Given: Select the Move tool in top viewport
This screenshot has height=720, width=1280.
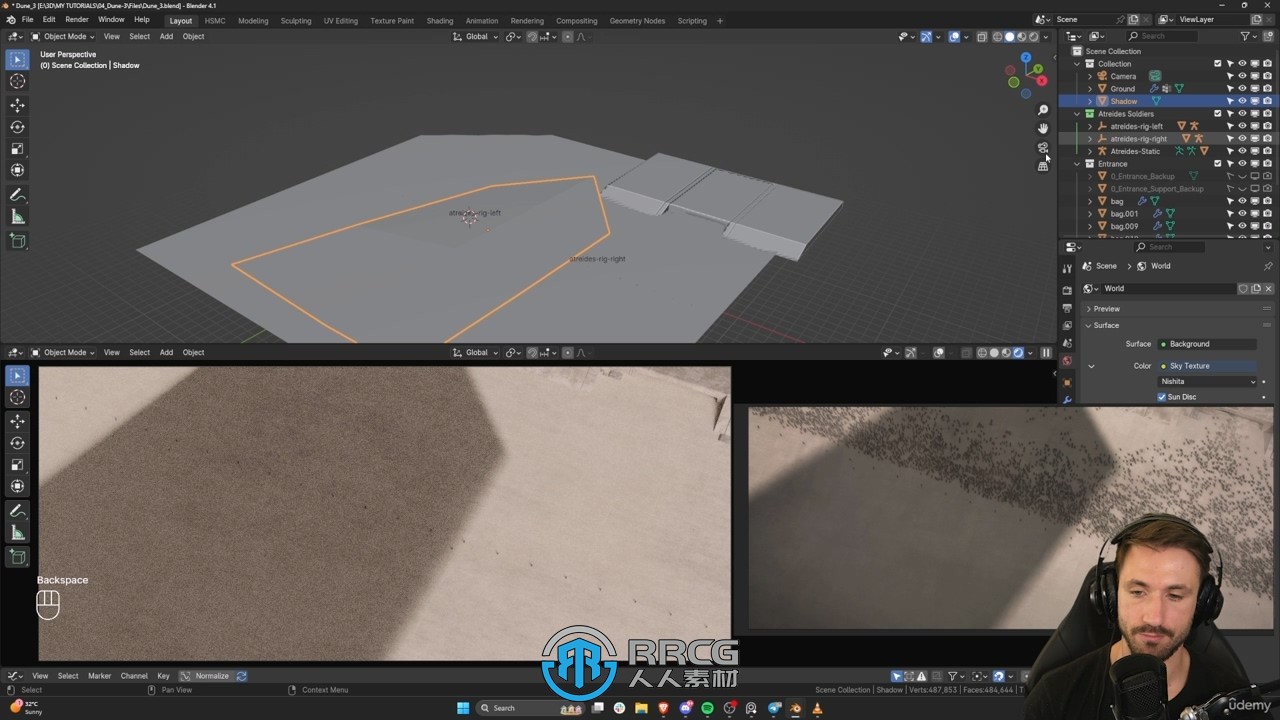Looking at the screenshot, I should (18, 105).
